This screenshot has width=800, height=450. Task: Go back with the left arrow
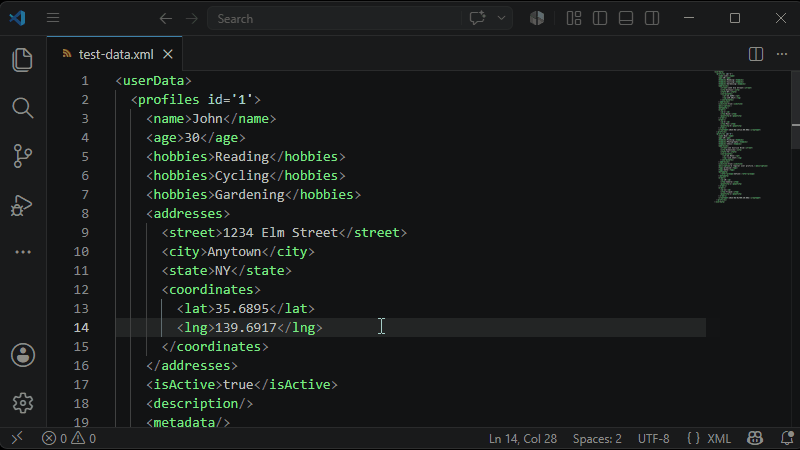[x=165, y=19]
